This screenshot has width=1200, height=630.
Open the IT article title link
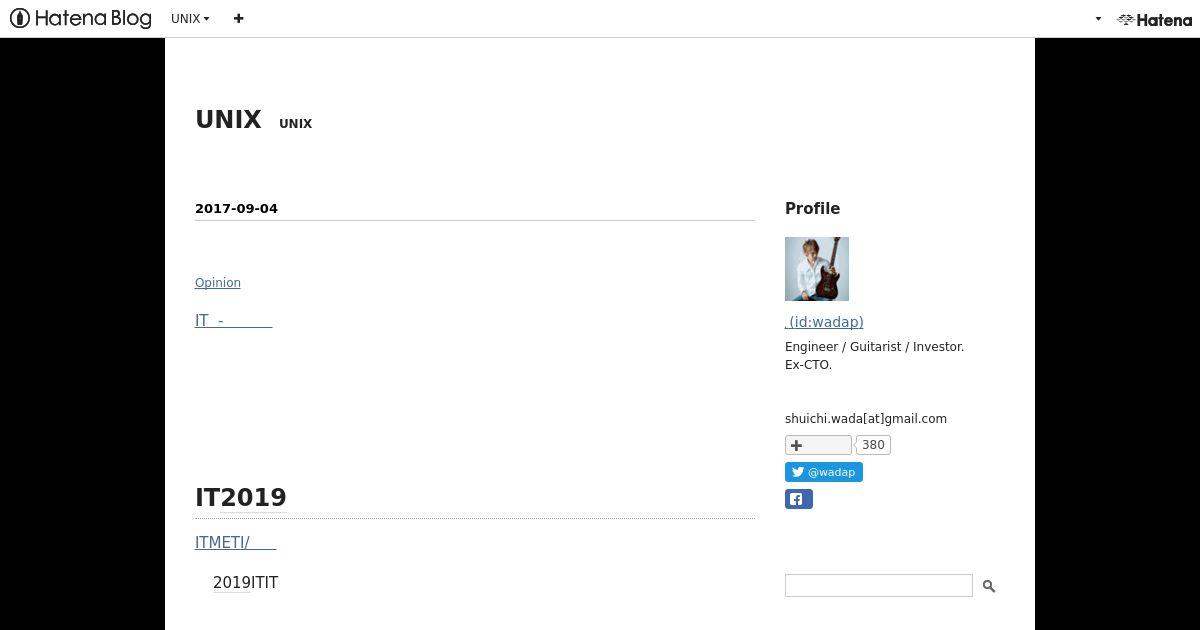click(233, 320)
